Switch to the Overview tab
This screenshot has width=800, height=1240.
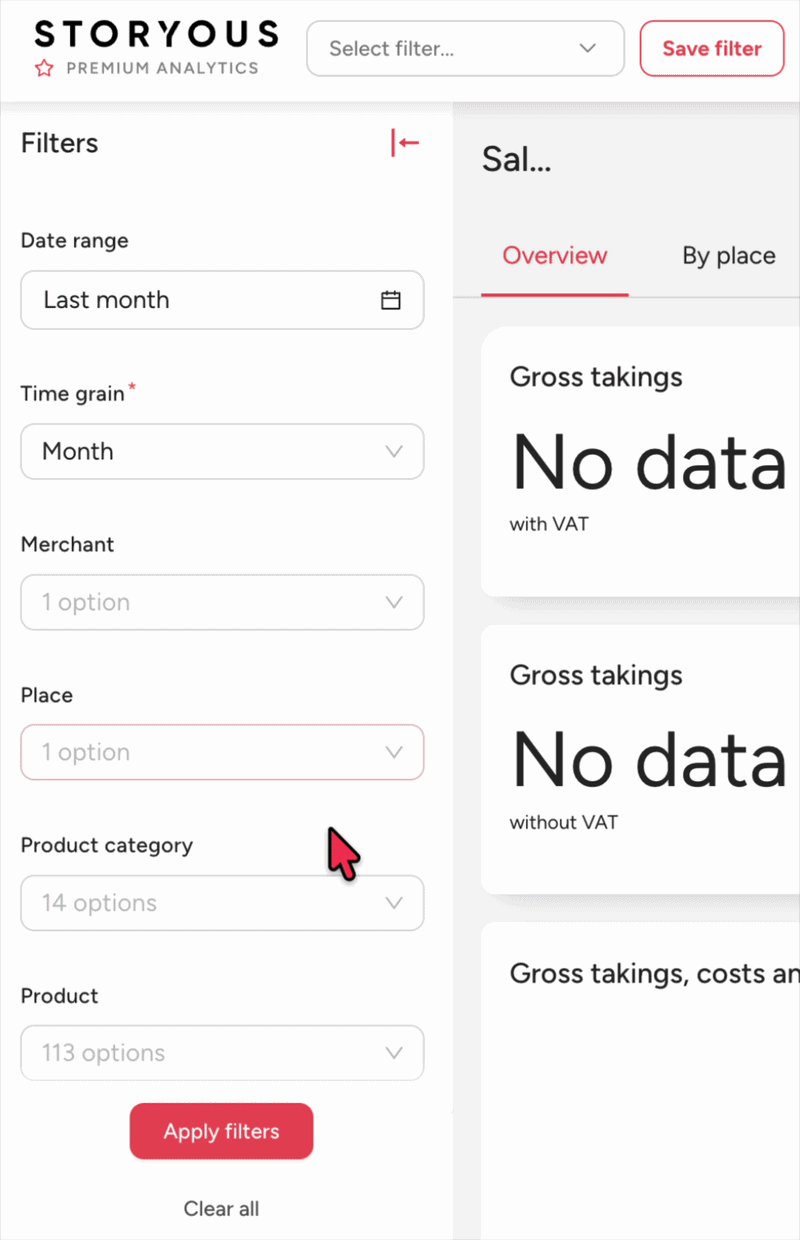click(555, 256)
